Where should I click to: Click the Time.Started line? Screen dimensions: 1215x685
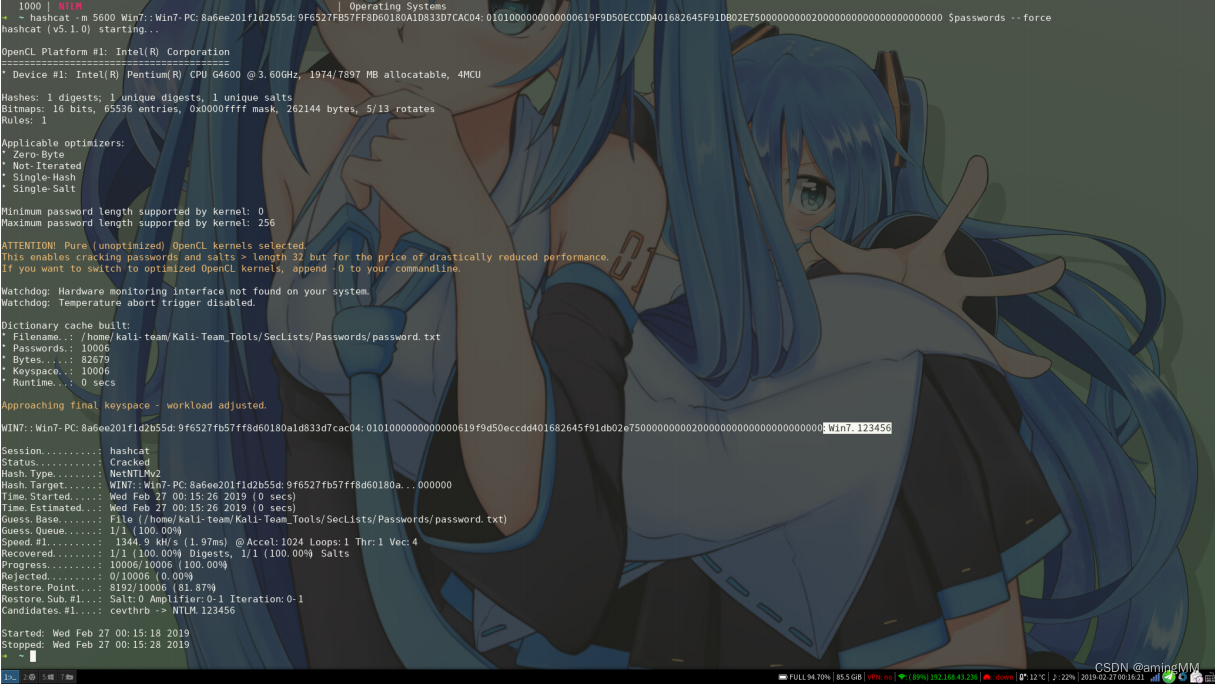coord(149,496)
